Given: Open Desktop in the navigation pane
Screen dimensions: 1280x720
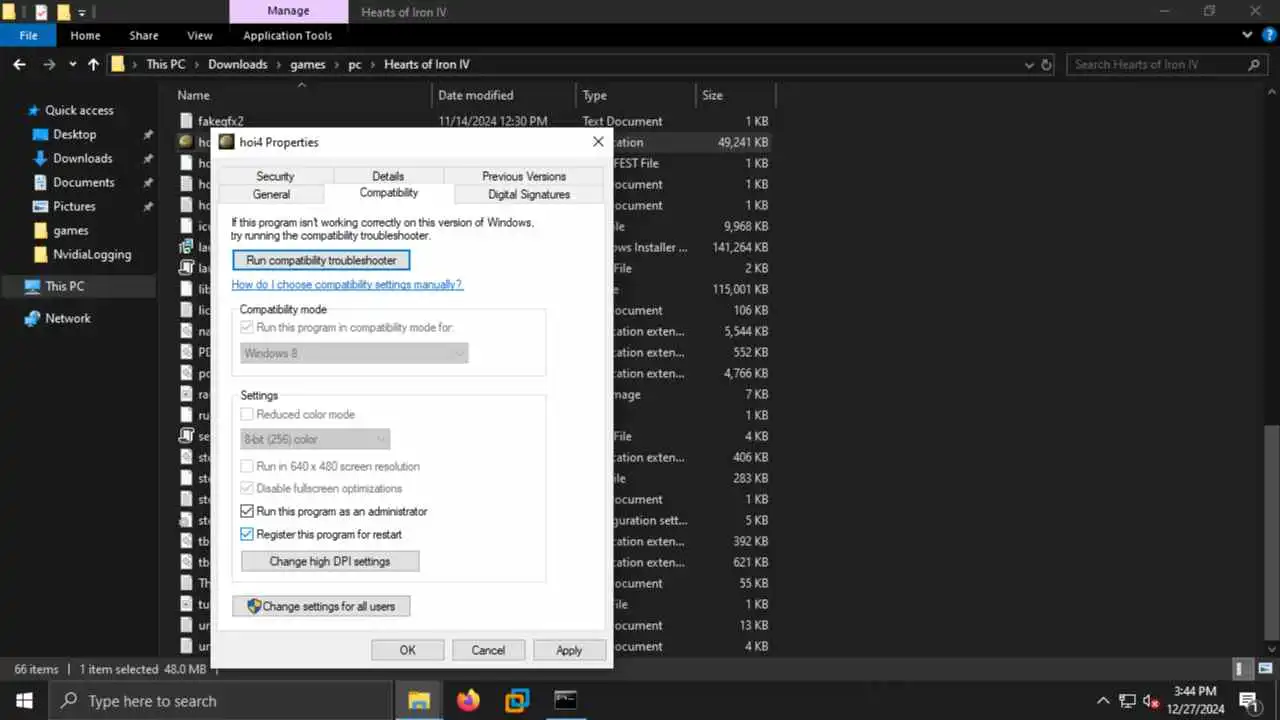Looking at the screenshot, I should (x=75, y=134).
